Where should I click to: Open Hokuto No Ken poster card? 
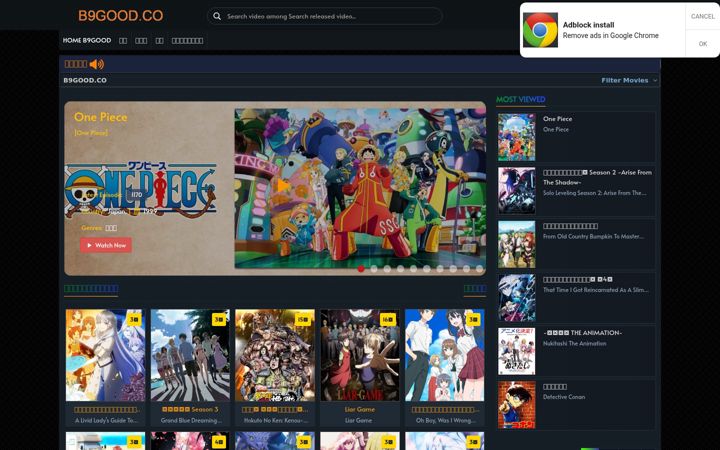[x=275, y=355]
